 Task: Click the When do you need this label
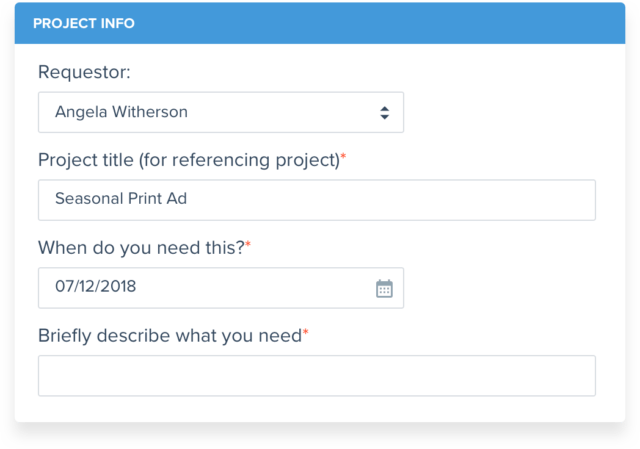click(x=141, y=248)
